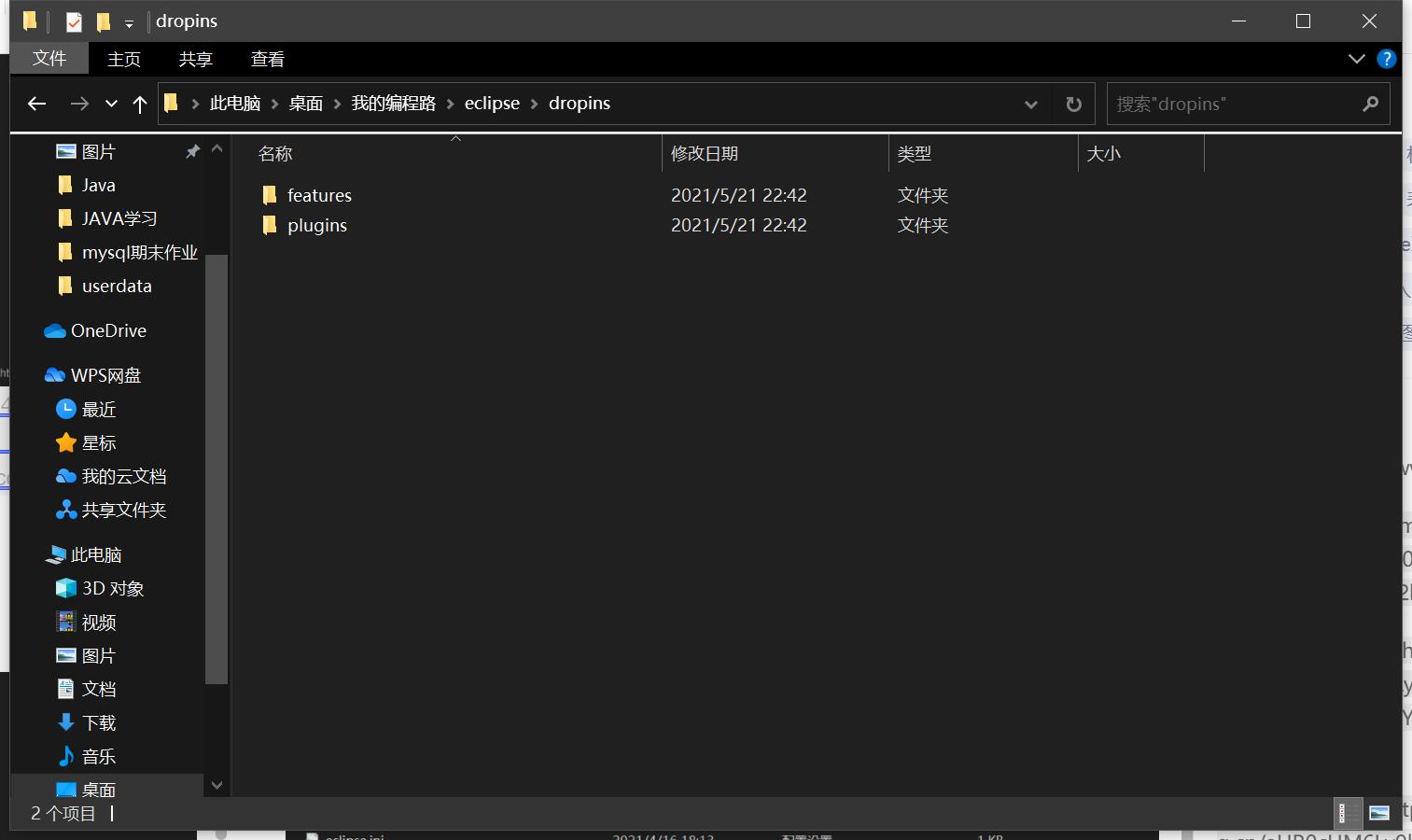This screenshot has width=1412, height=840.
Task: Click the navigation pane scroll up arrow
Action: click(x=217, y=148)
